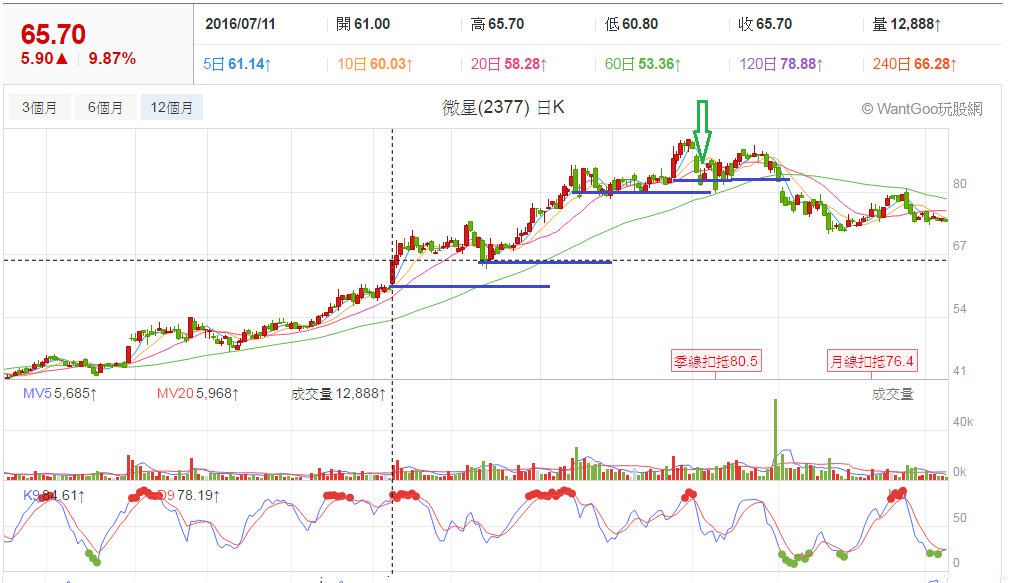Click the low price 低 60.80

pyautogui.click(x=631, y=24)
